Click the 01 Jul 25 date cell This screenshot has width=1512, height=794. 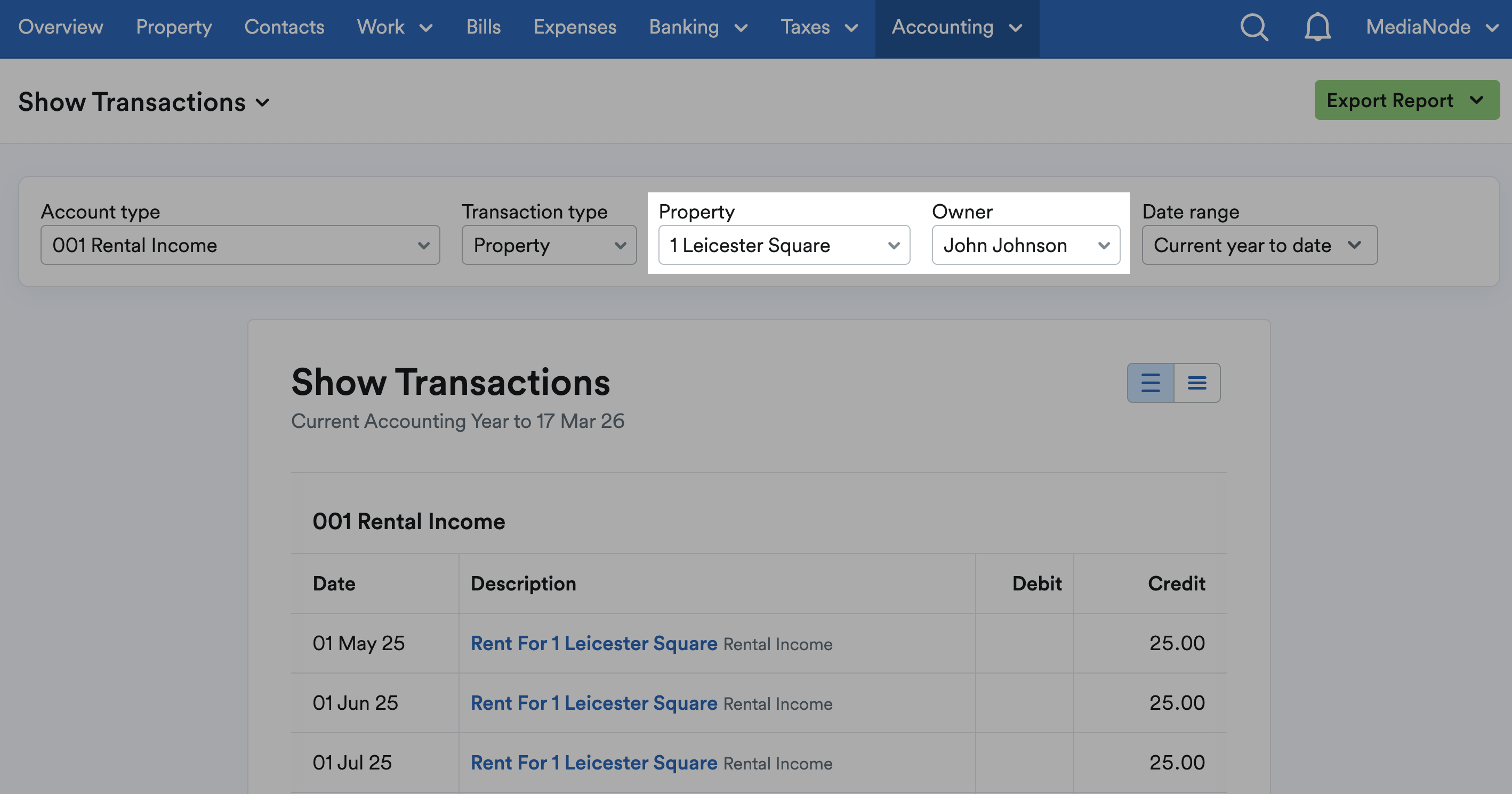[352, 763]
